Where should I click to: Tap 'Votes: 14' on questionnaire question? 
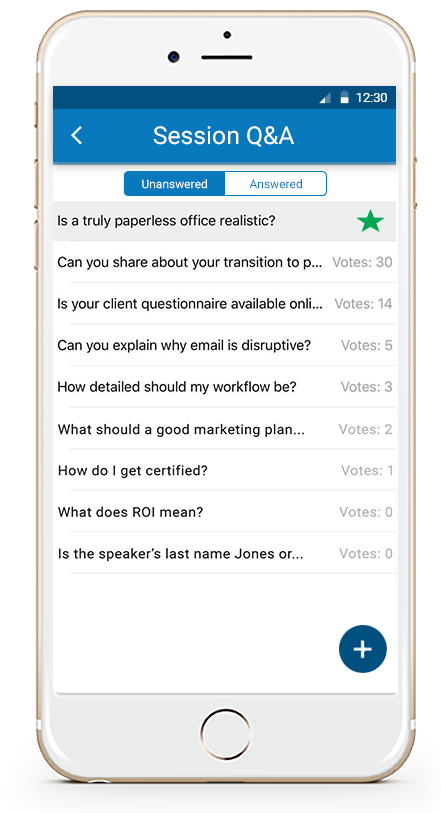[x=363, y=304]
